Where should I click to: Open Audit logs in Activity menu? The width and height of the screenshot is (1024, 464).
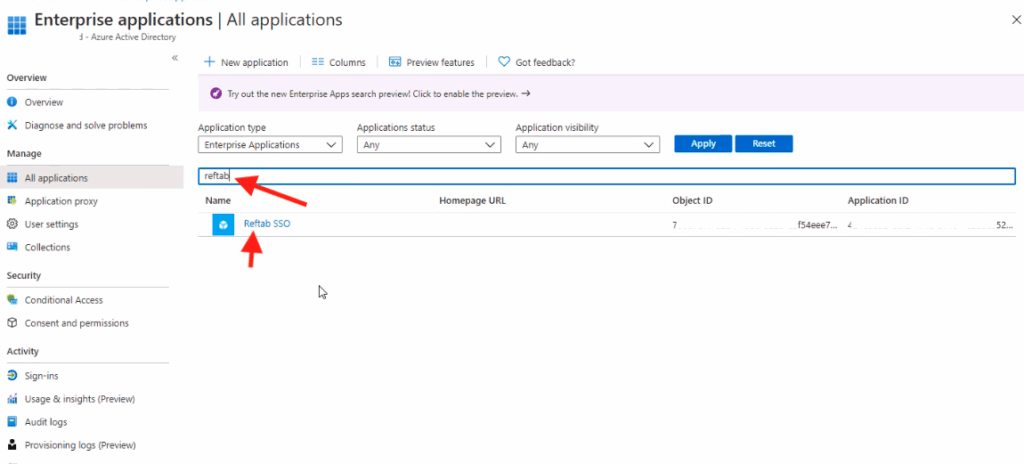click(46, 422)
